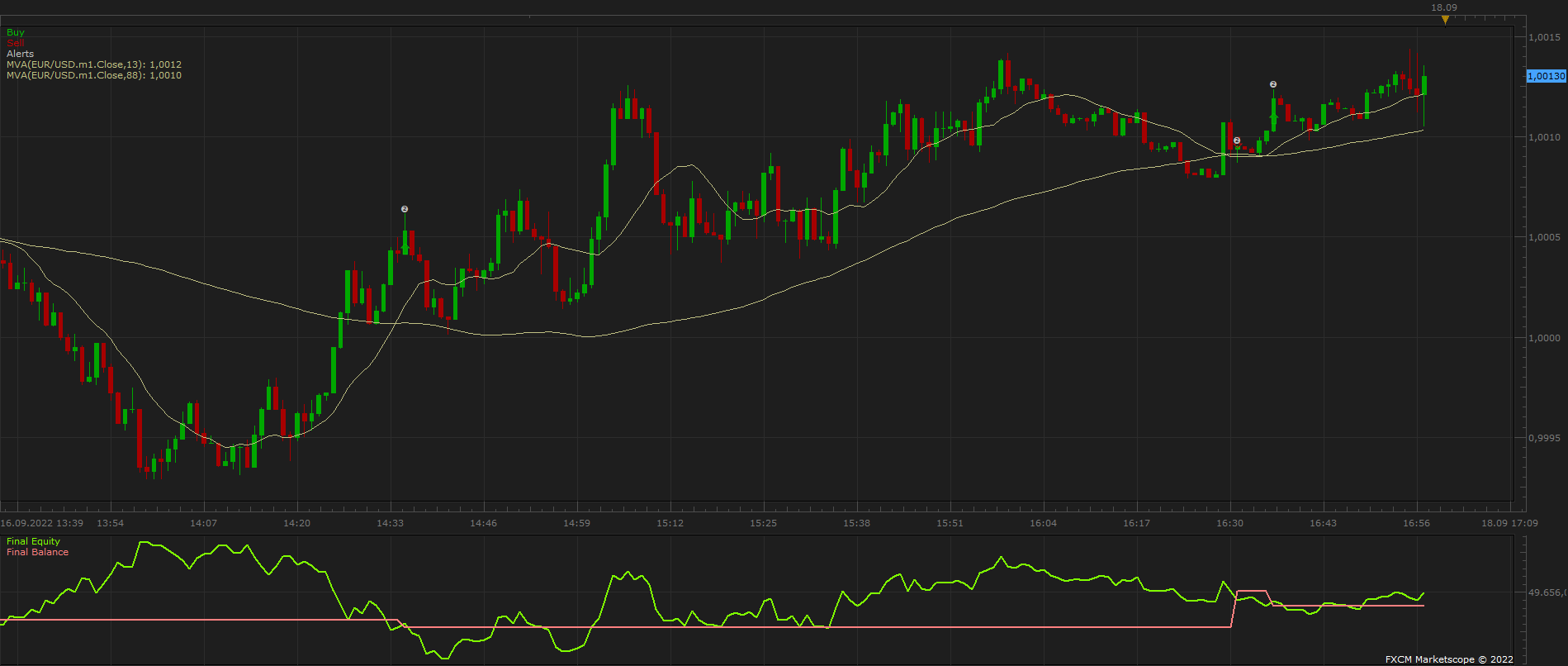Click the Final Equity legend label
The height and width of the screenshot is (666, 1568).
pyautogui.click(x=34, y=541)
